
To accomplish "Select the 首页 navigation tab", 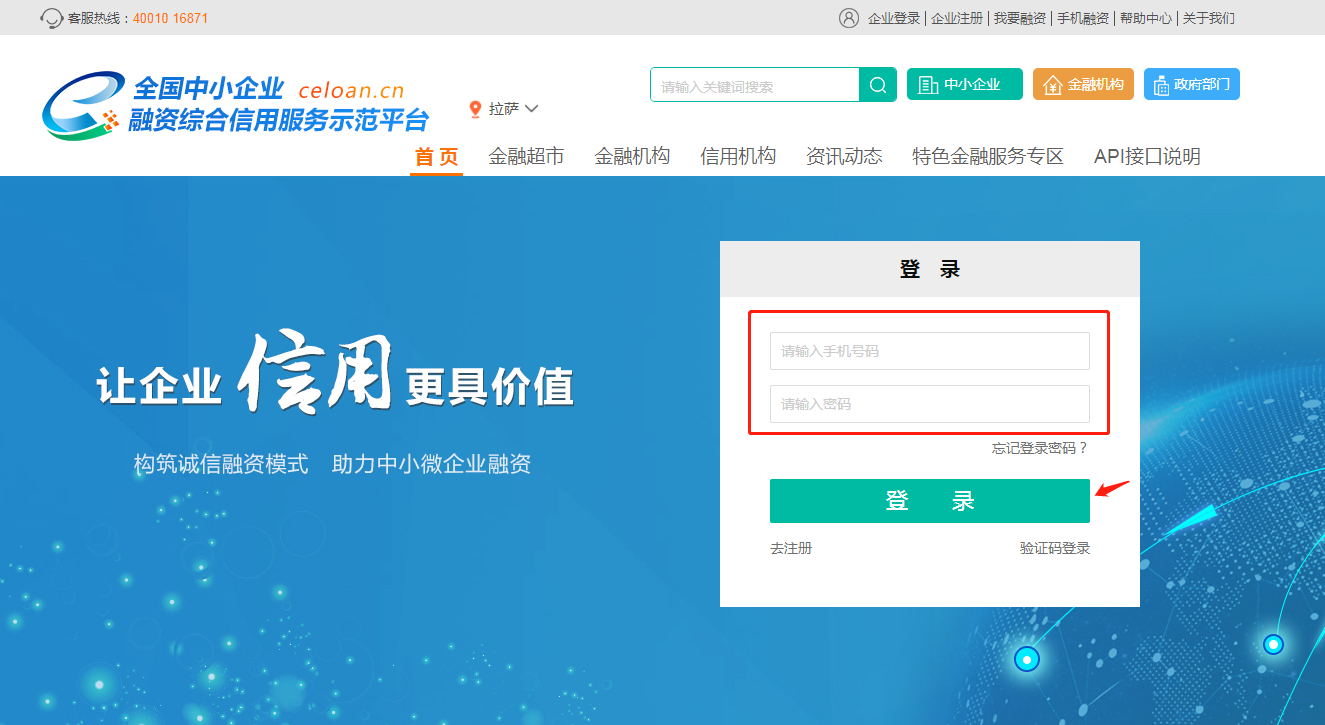I will [436, 156].
